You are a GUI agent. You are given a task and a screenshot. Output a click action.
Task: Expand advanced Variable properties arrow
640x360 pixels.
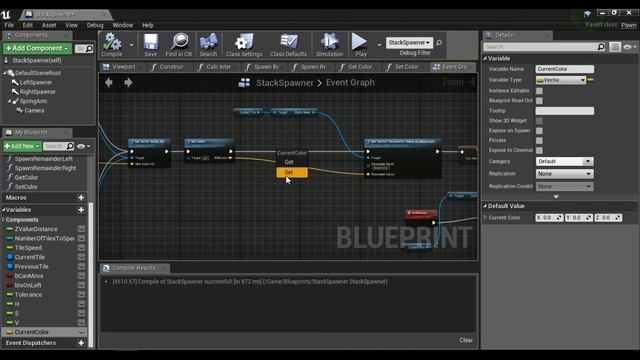(x=556, y=196)
